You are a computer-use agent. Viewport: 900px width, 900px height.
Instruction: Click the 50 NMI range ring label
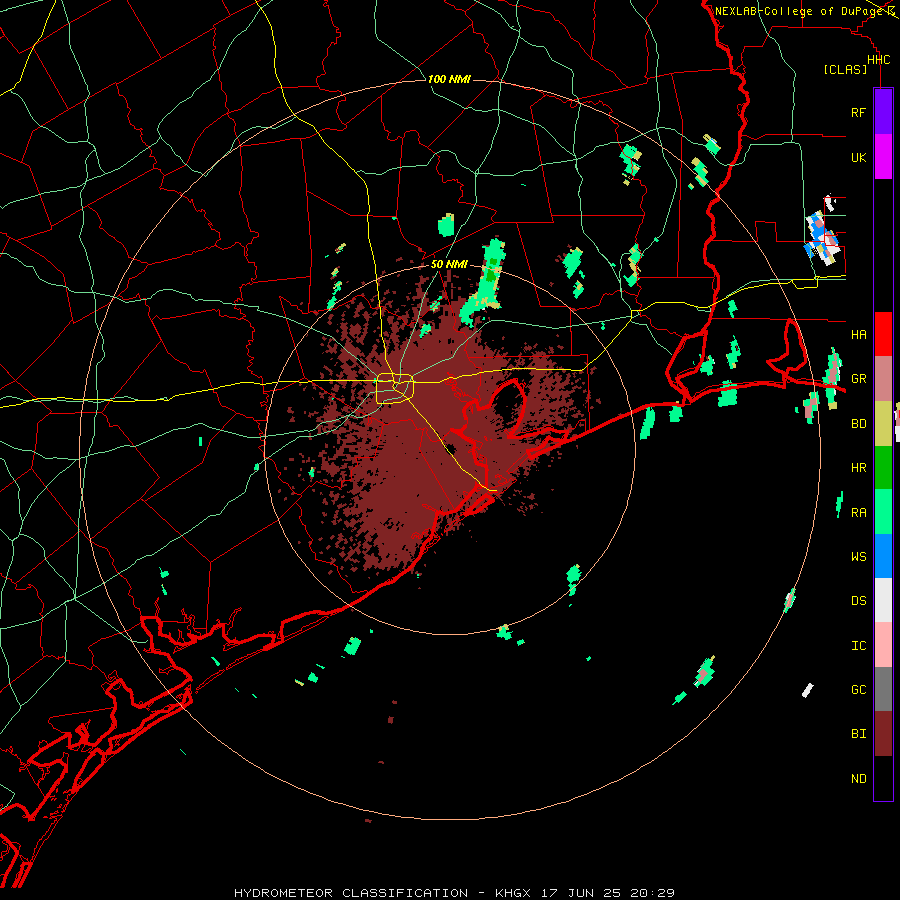pos(449,264)
